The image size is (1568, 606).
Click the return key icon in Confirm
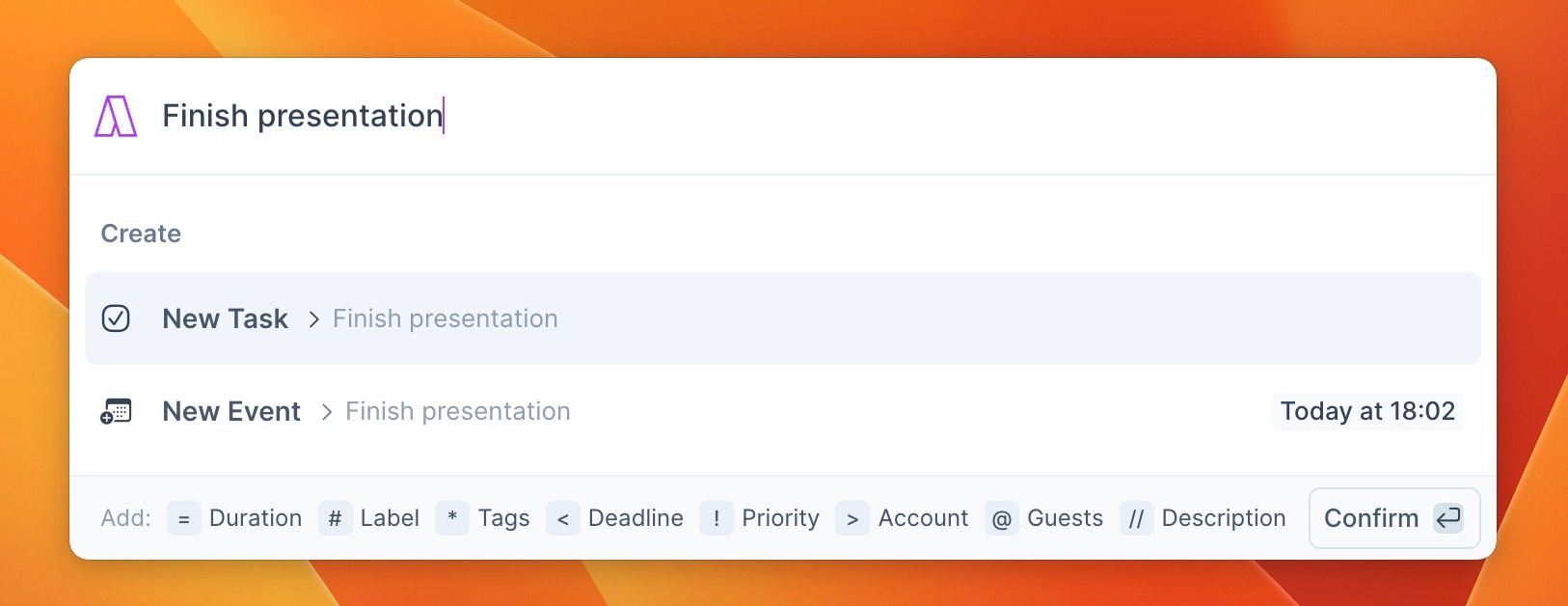click(1448, 518)
